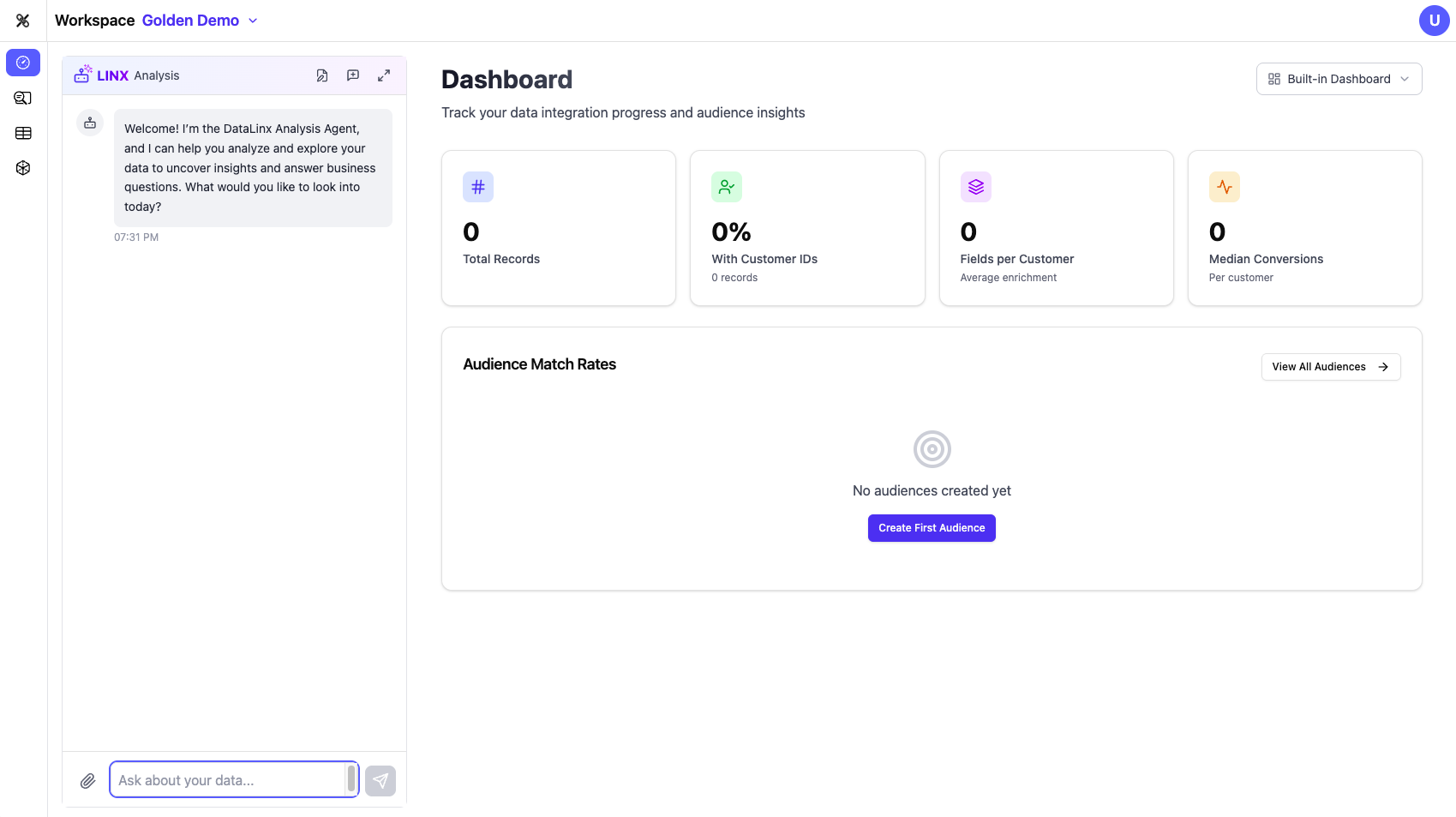Switch to the LINX Analysis panel header
This screenshot has width=1456, height=817.
coord(127,75)
